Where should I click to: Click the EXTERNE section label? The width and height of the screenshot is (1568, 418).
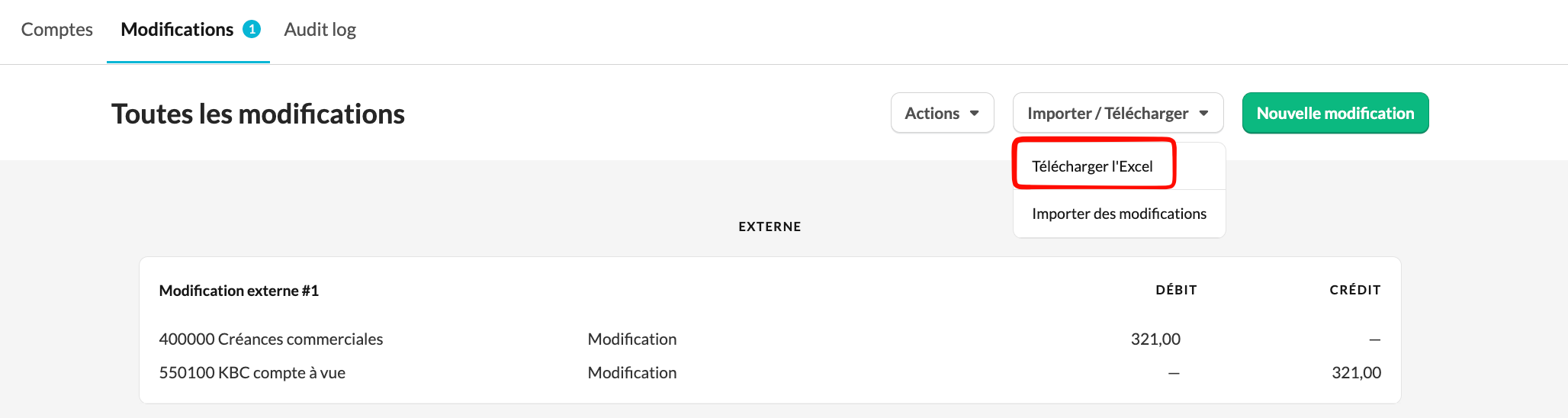(770, 227)
